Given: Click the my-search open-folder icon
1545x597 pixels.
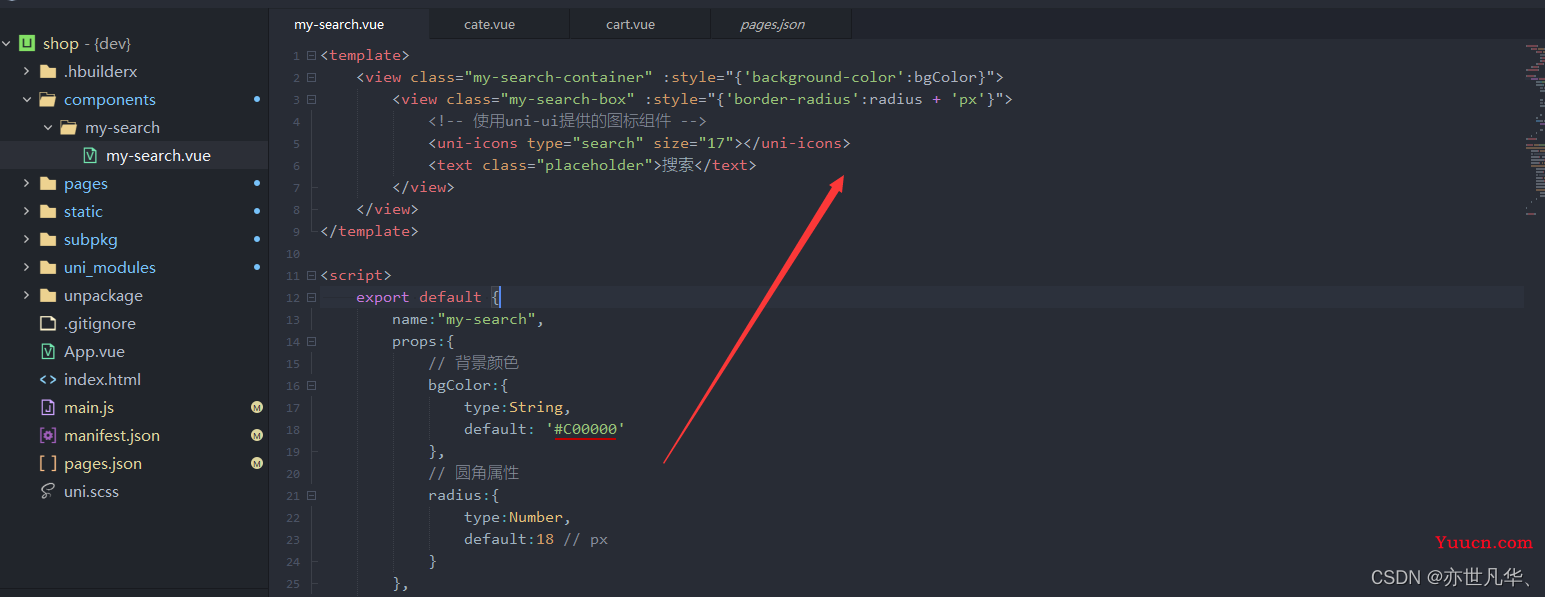Looking at the screenshot, I should [x=68, y=128].
